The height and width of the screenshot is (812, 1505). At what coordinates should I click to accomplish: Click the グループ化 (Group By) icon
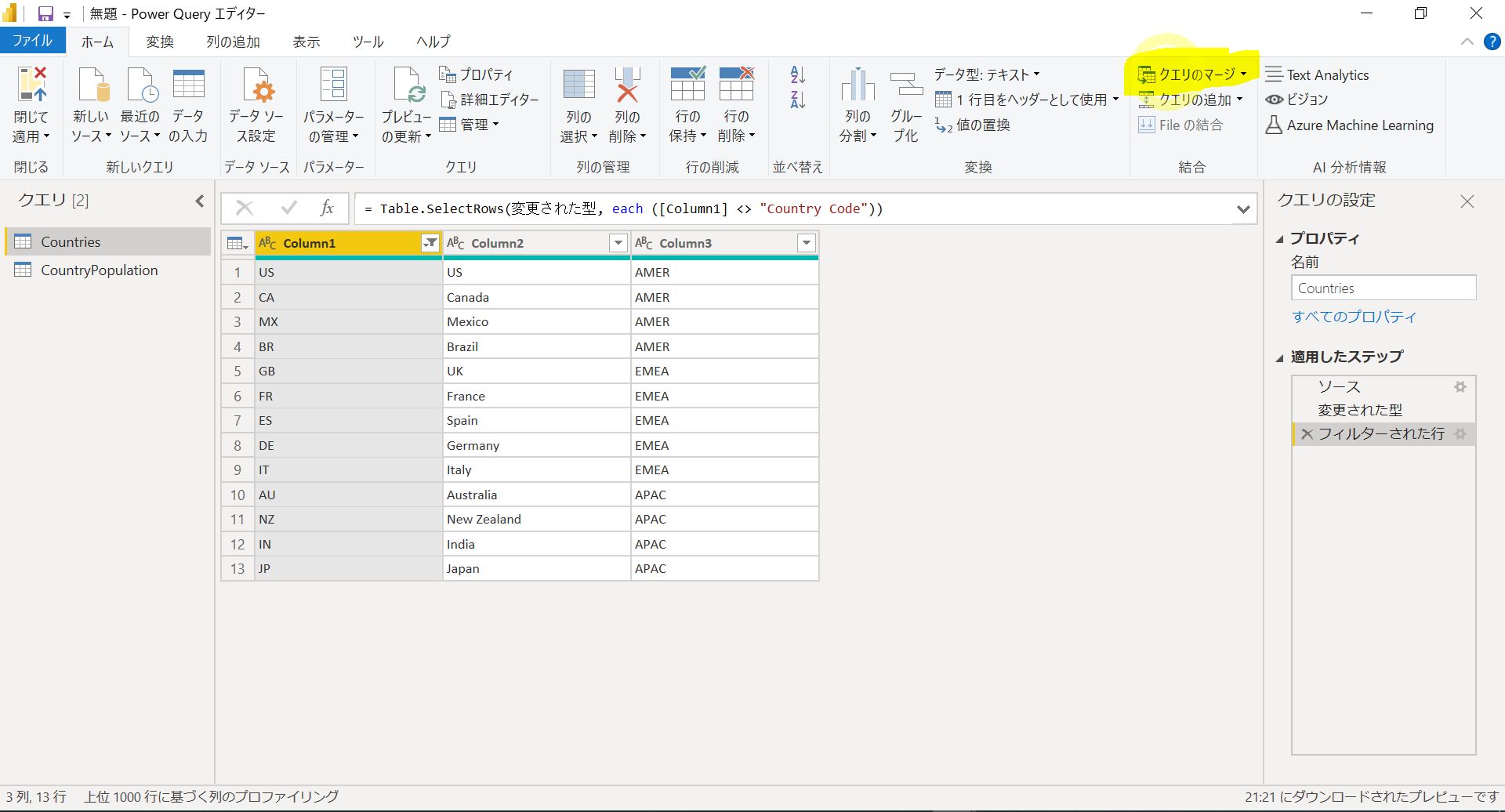906,85
